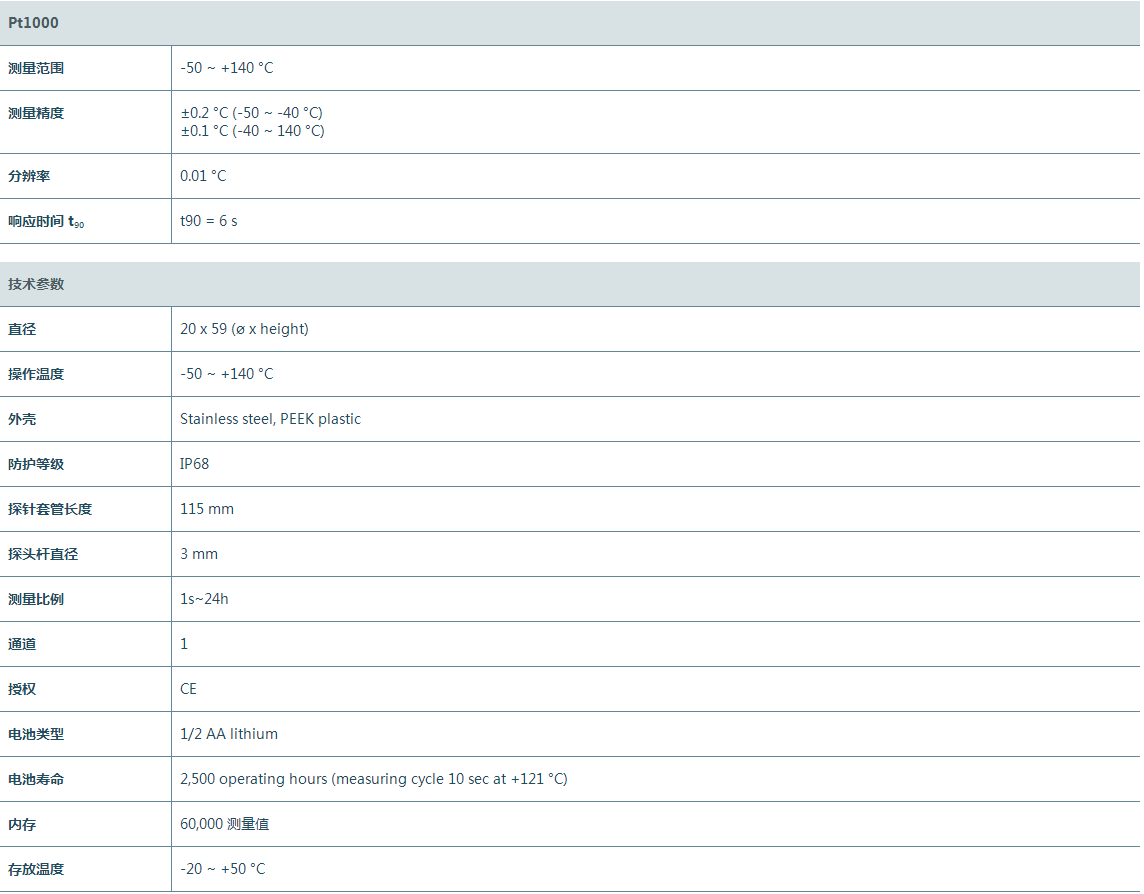Image resolution: width=1144 pixels, height=894 pixels.
Task: Click the Pt1000 section header
Action: [x=34, y=22]
